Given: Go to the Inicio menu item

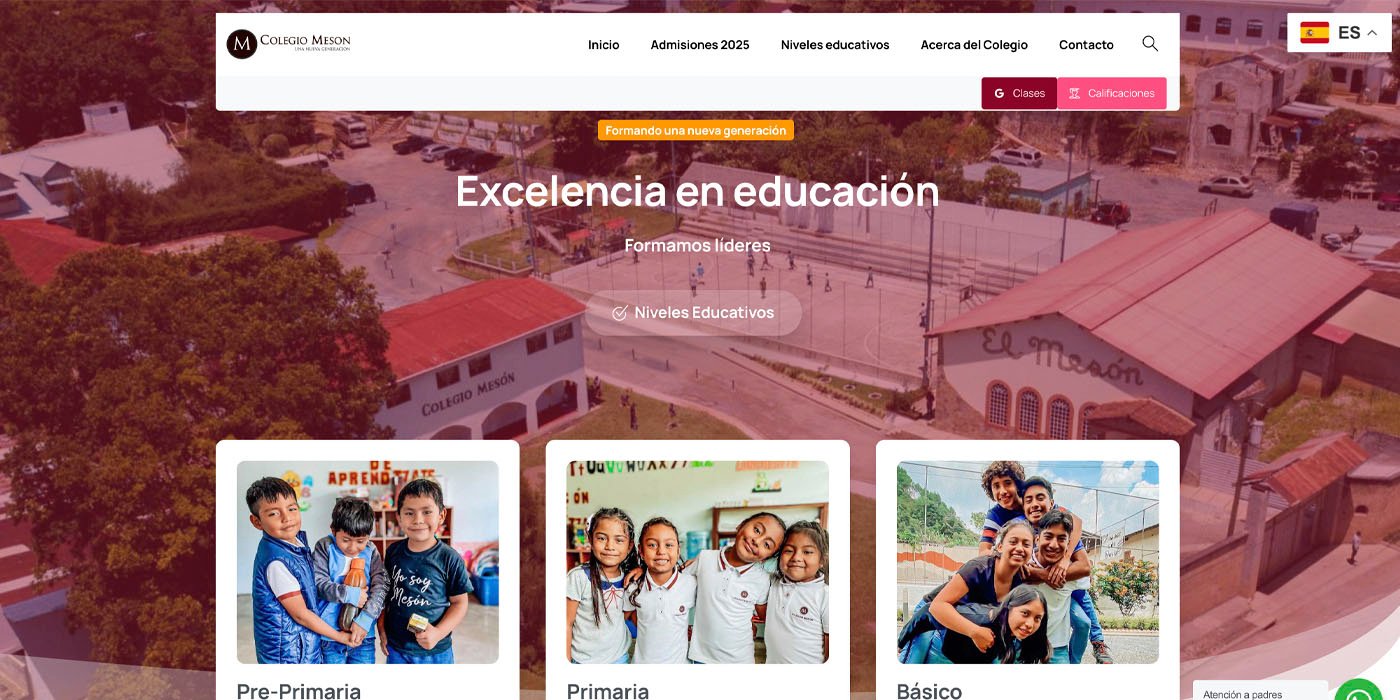Looking at the screenshot, I should pos(604,45).
